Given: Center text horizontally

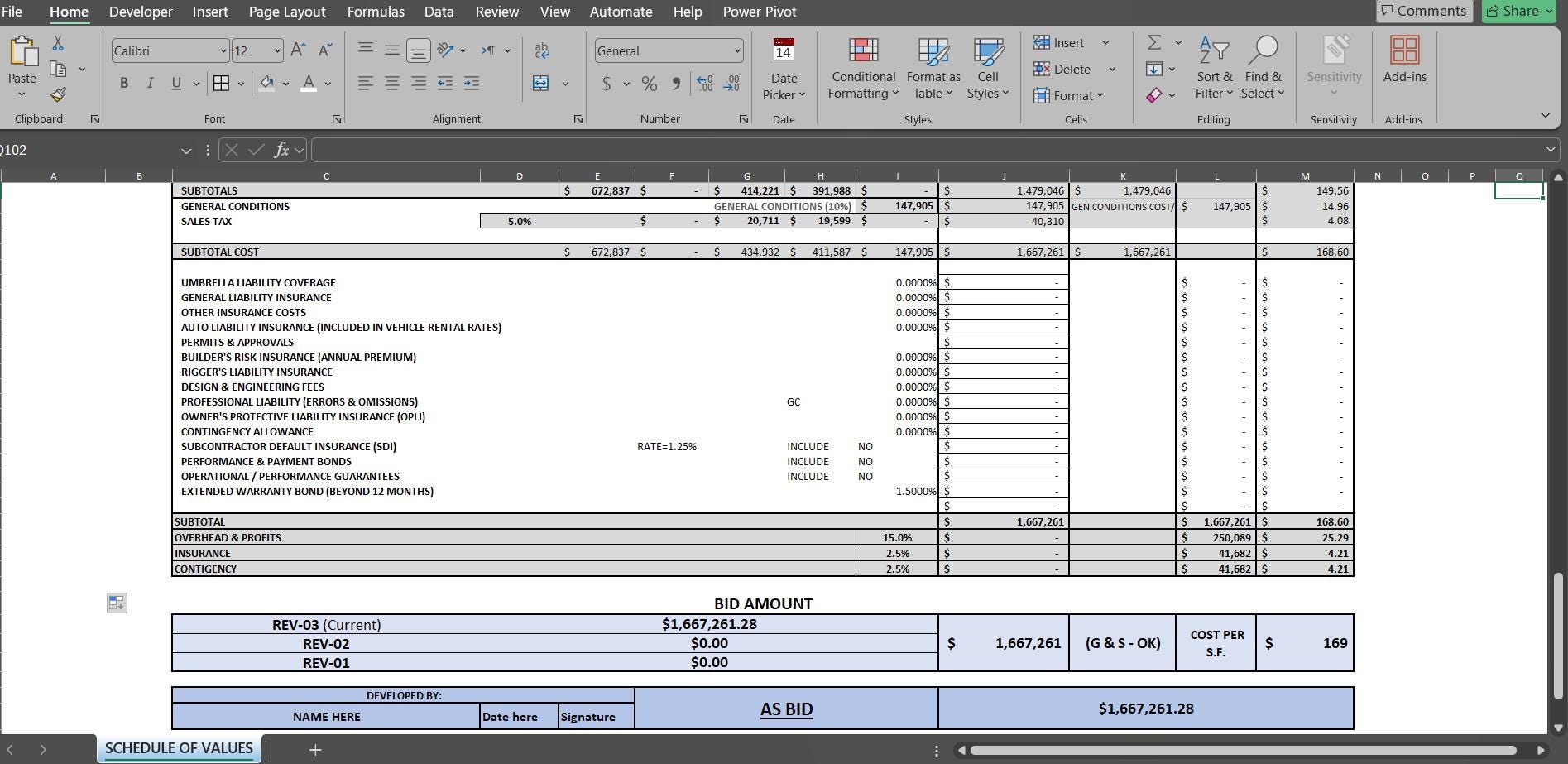Looking at the screenshot, I should point(392,83).
